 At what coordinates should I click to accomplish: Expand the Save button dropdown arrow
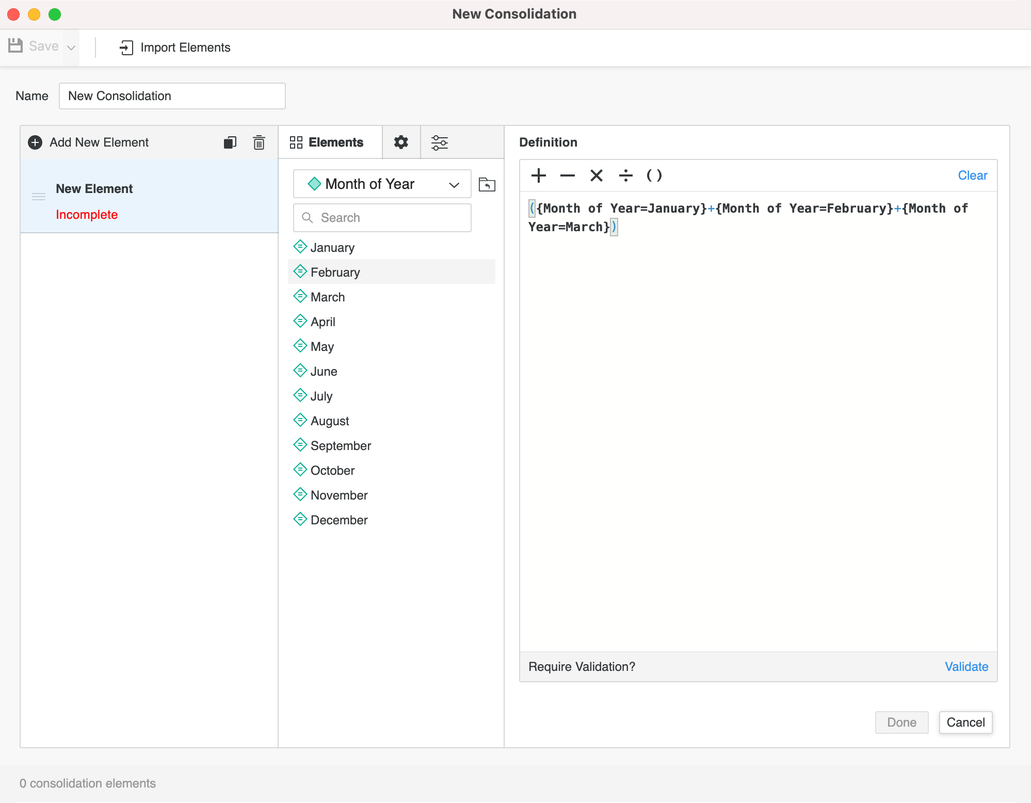pyautogui.click(x=72, y=47)
